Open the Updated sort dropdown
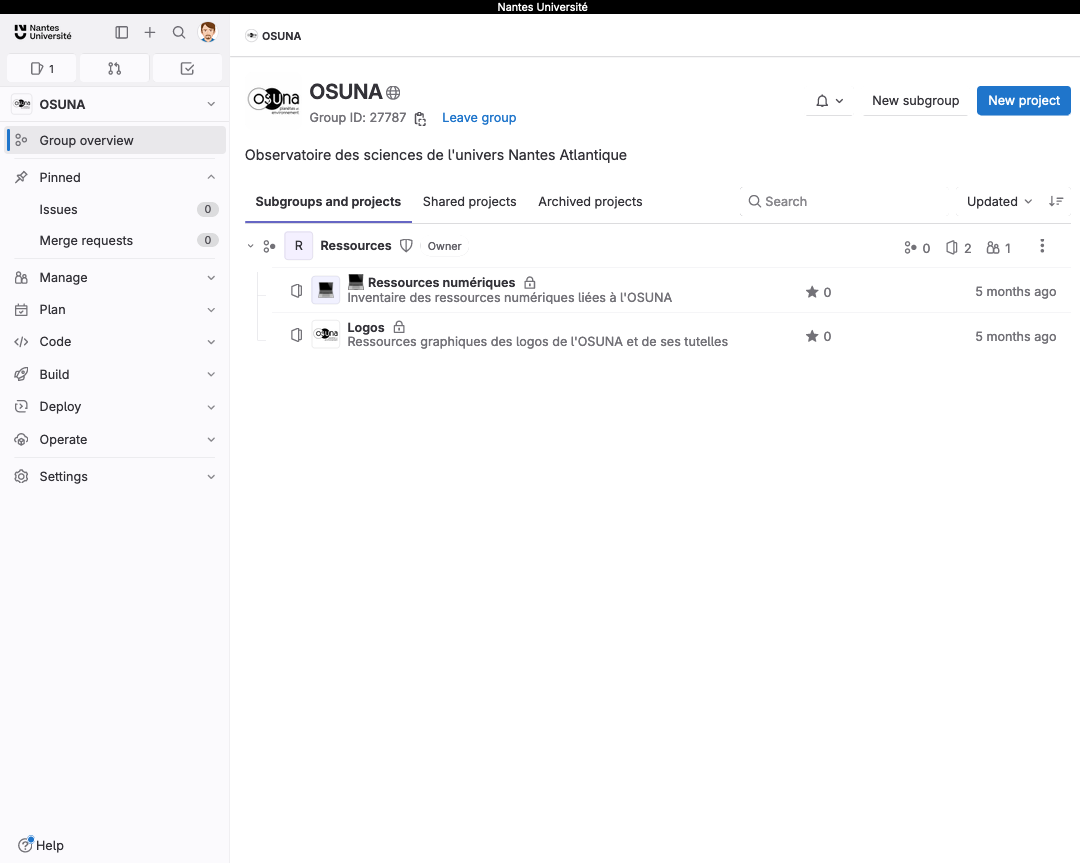 [x=999, y=201]
